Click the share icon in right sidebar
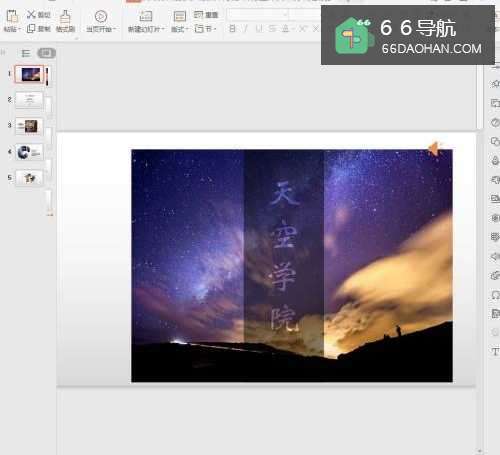Image resolution: width=500 pixels, height=455 pixels. [x=495, y=257]
